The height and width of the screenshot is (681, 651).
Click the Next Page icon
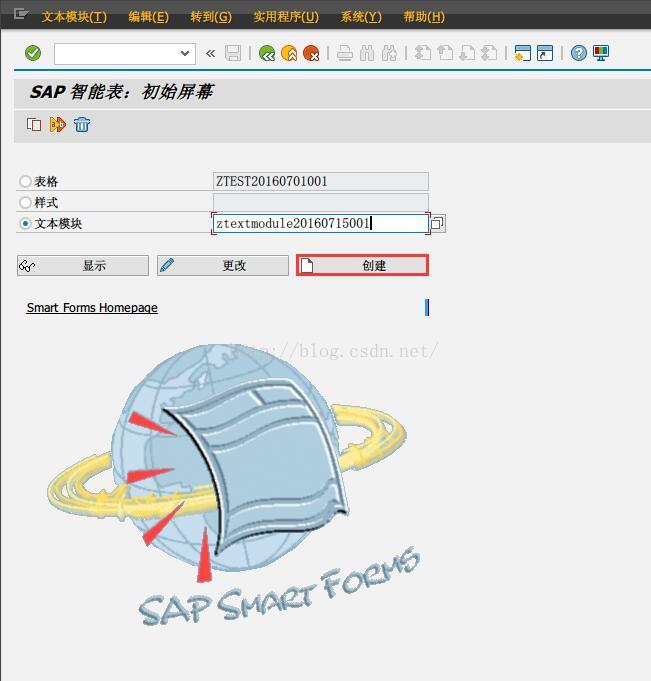467,53
